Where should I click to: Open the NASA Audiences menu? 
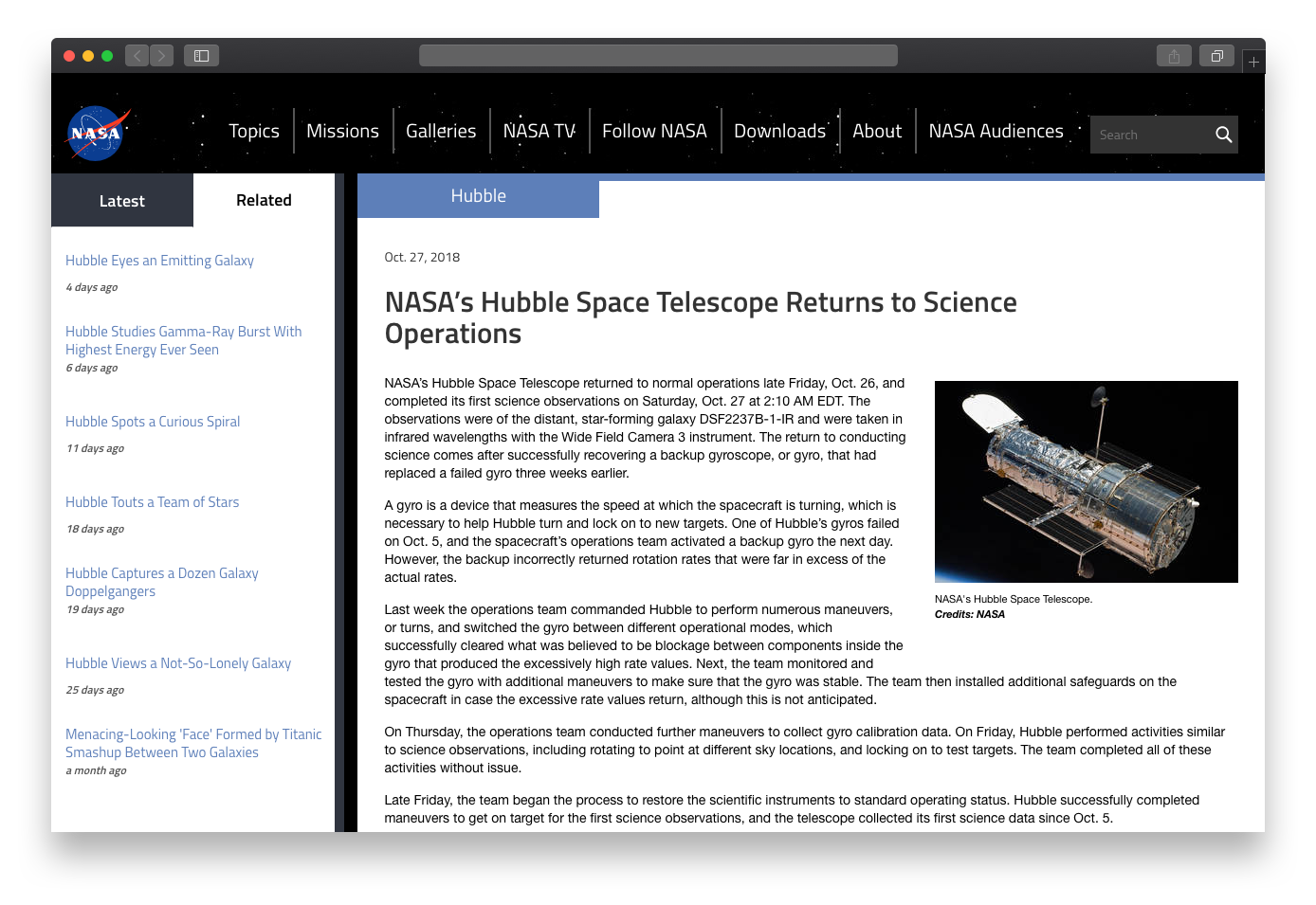pyautogui.click(x=996, y=132)
